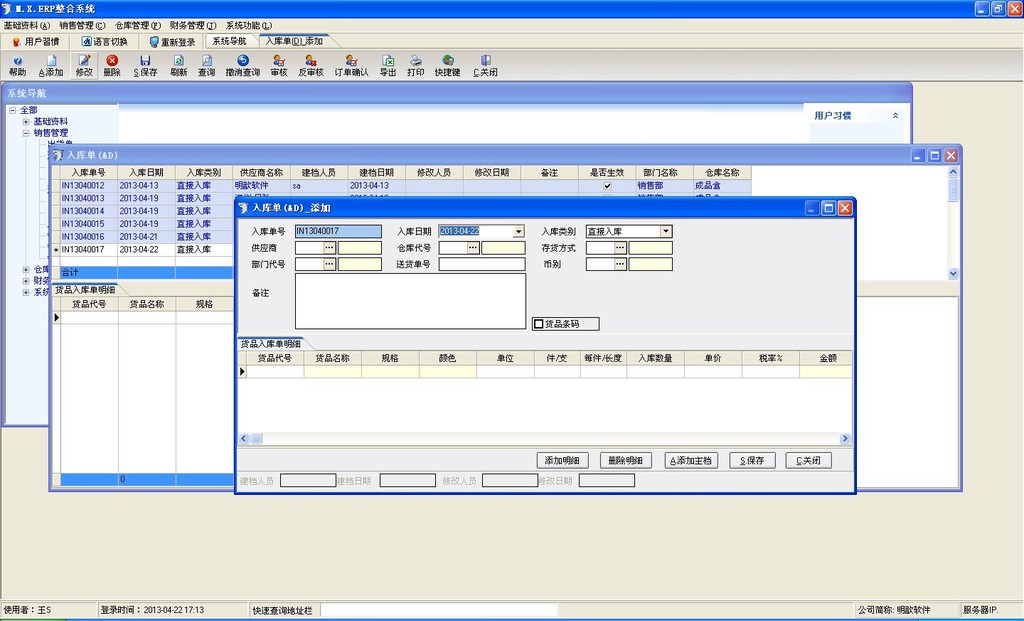This screenshot has height=621, width=1024.
Task: Click the 刷新 (Refresh) toolbar icon
Action: coord(178,61)
